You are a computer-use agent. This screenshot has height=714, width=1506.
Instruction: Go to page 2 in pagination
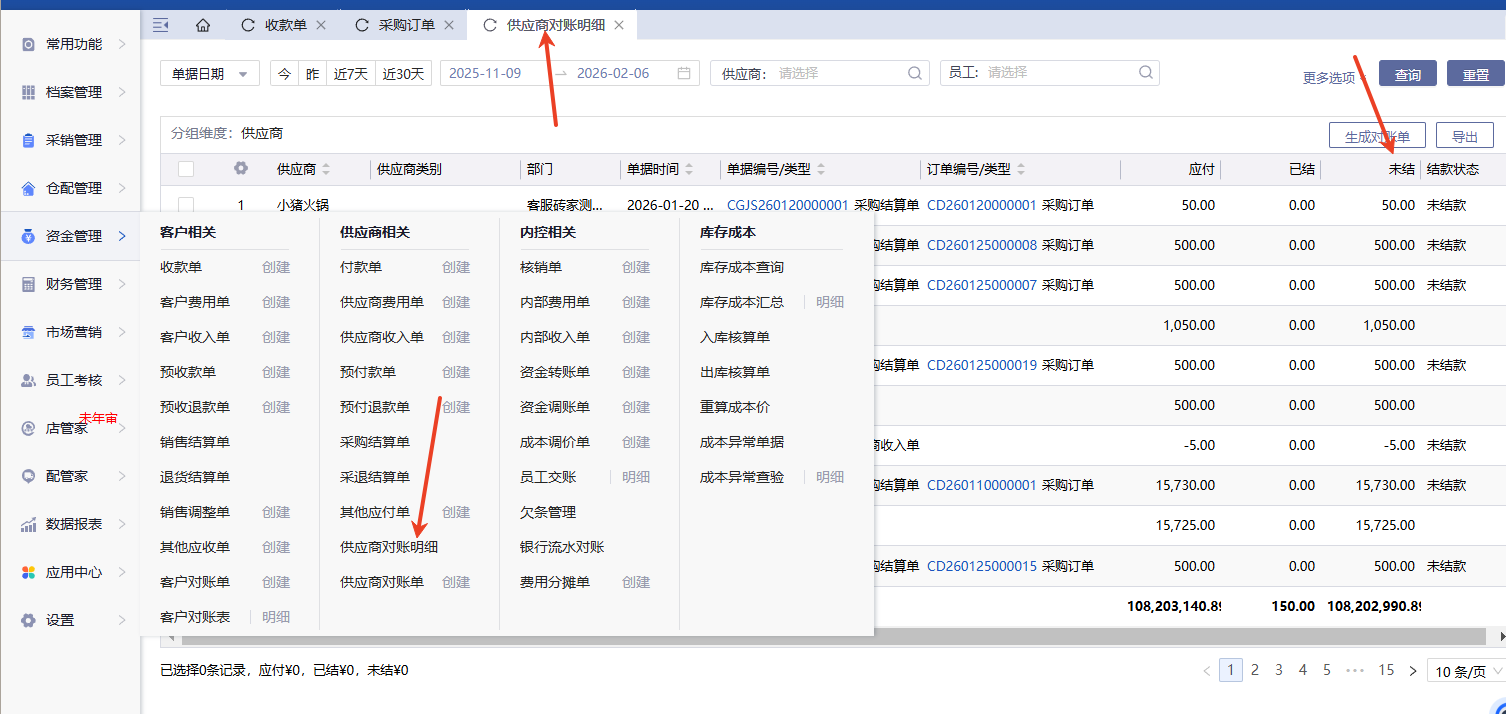(1254, 670)
